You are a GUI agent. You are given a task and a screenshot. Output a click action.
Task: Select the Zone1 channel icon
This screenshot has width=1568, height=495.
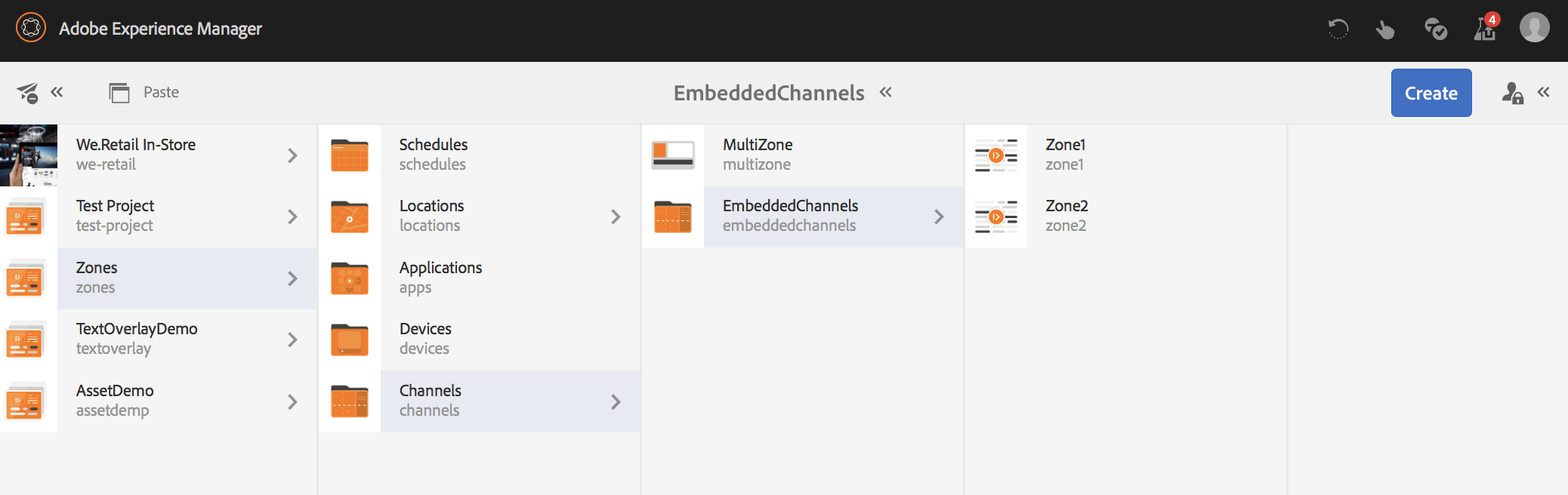pyautogui.click(x=995, y=155)
